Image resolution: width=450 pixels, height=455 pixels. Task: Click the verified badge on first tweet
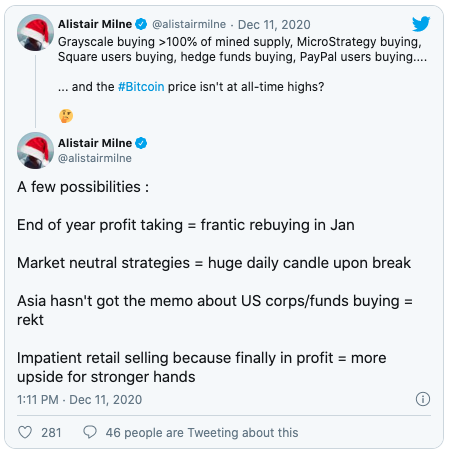pyautogui.click(x=141, y=24)
